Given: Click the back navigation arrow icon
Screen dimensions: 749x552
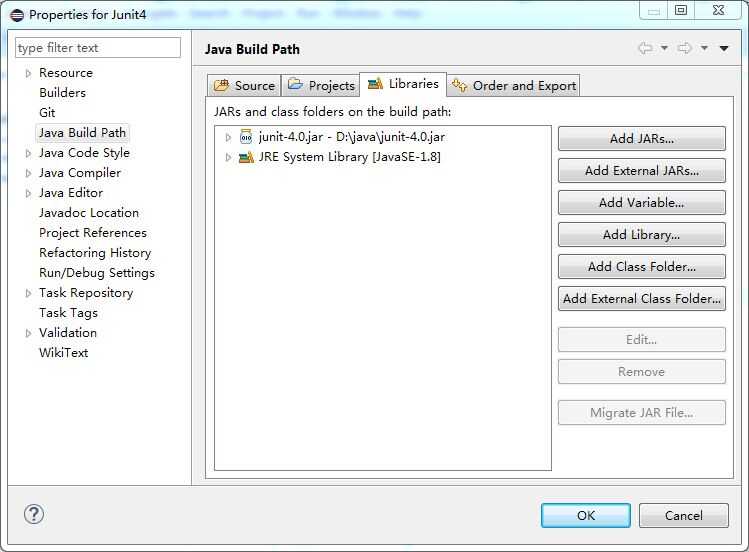Looking at the screenshot, I should (x=645, y=48).
